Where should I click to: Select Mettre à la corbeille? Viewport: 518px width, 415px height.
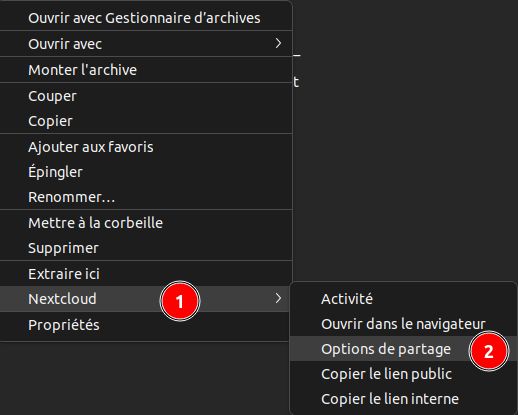[146, 223]
